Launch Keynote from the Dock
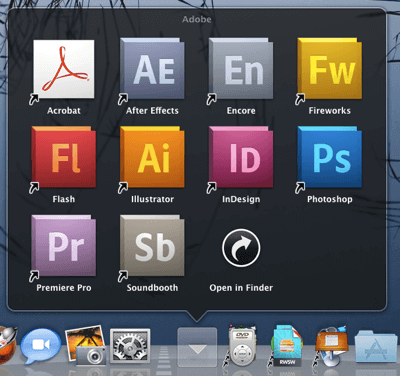The height and width of the screenshot is (376, 400). coord(332,346)
